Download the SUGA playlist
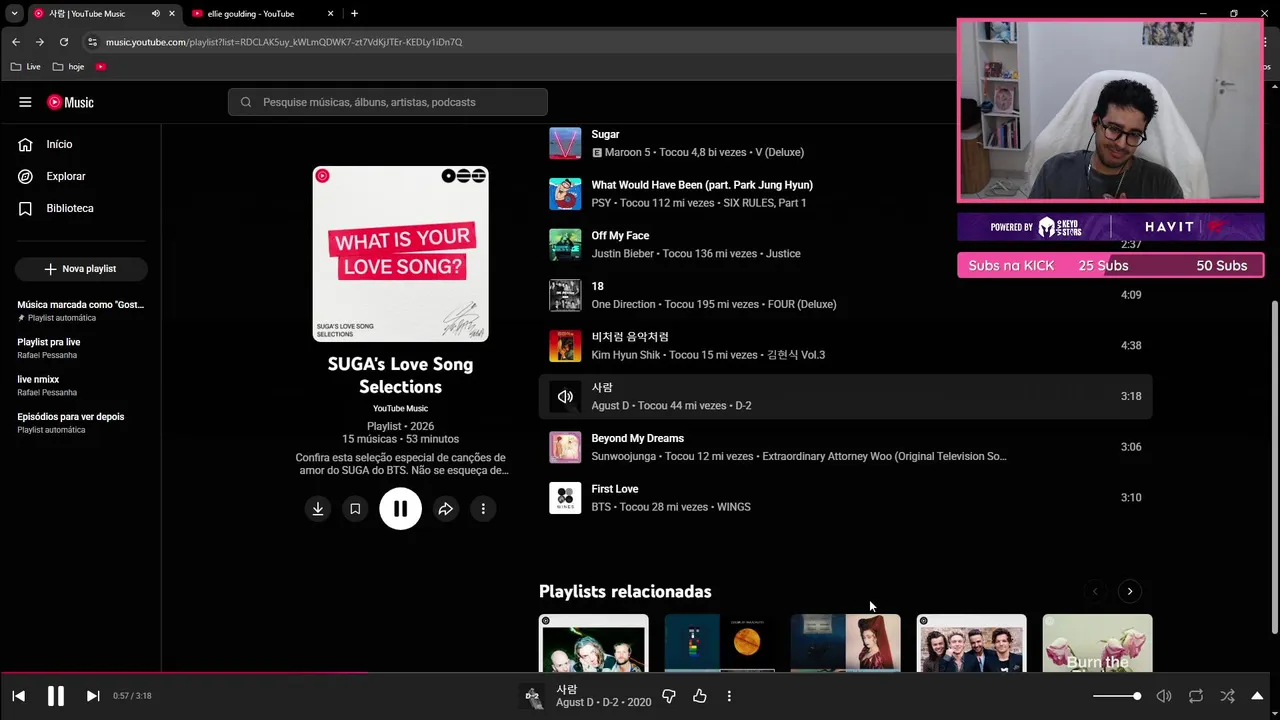Screen dimensions: 1280x720 (x=318, y=509)
